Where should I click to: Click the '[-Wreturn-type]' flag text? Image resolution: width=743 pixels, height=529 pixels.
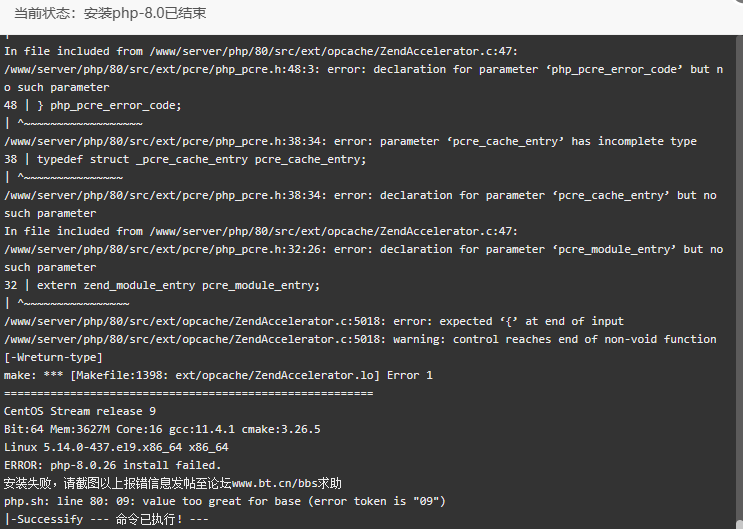coord(53,357)
